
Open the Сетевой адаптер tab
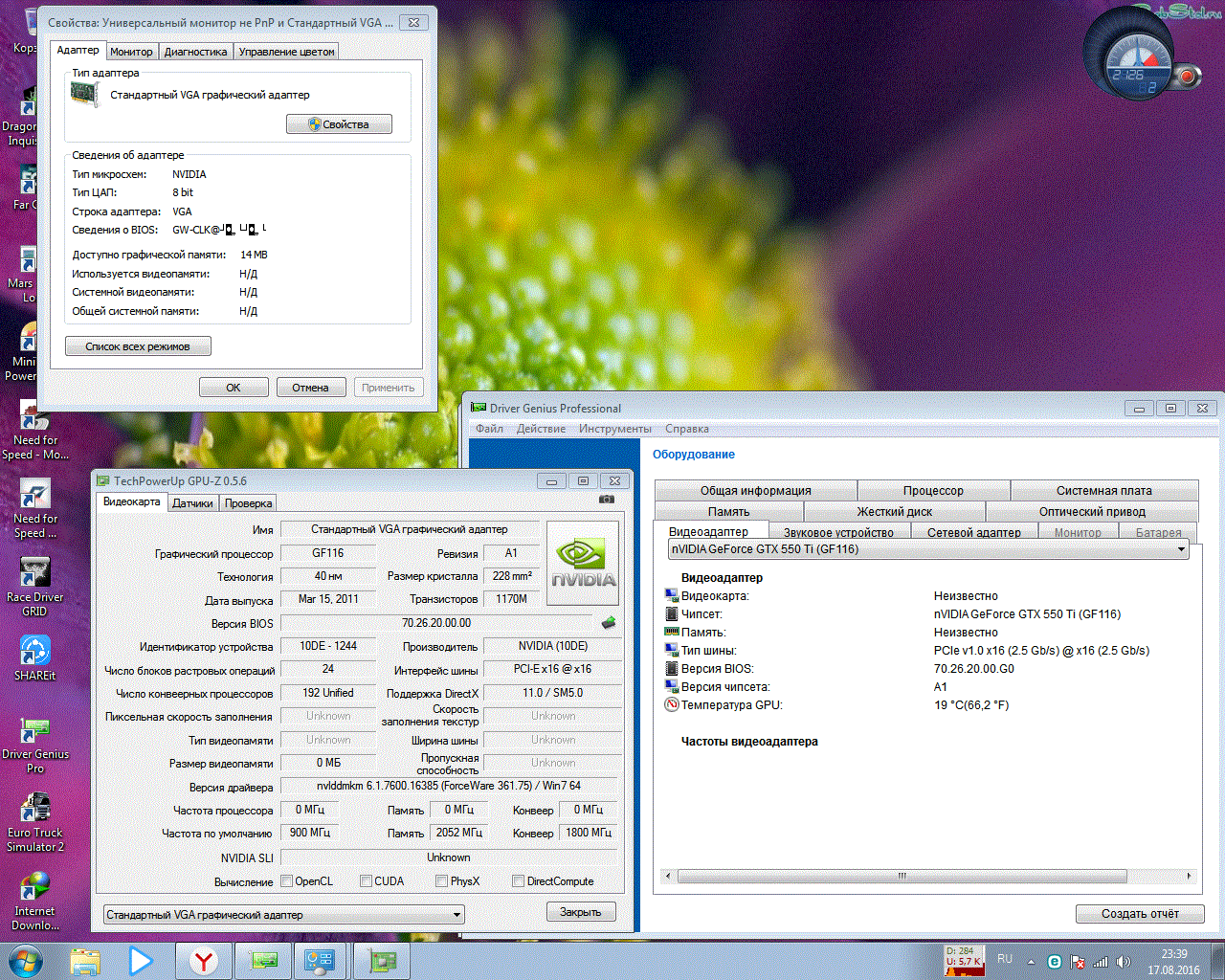tap(973, 532)
